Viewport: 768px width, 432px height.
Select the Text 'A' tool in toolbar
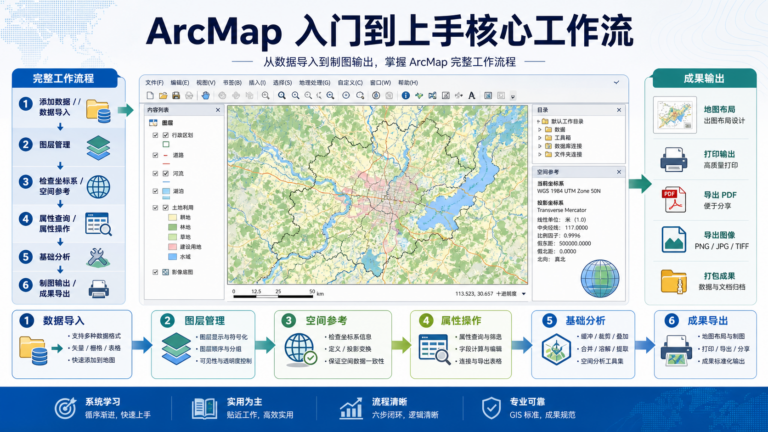tap(472, 96)
